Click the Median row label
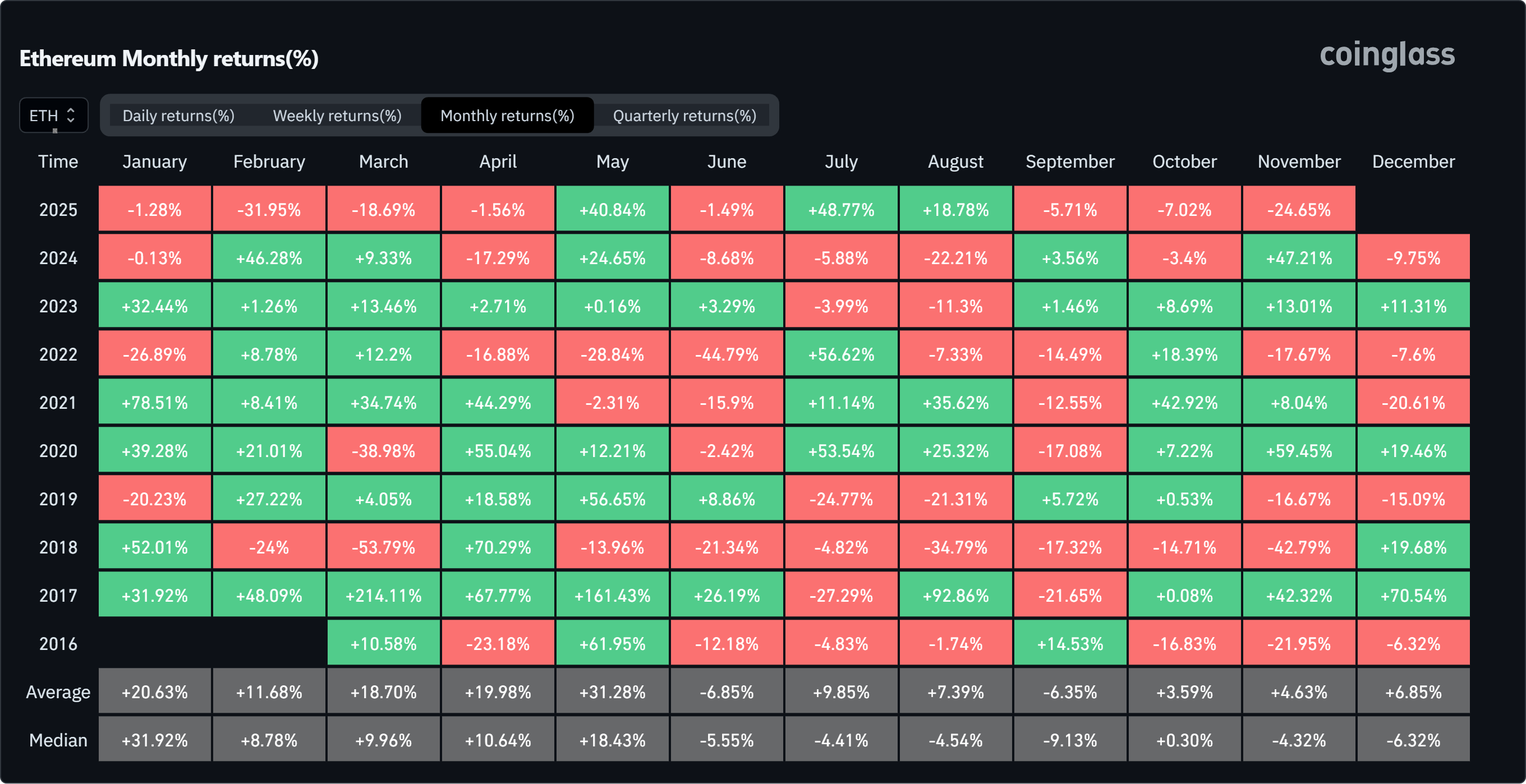This screenshot has width=1526, height=784. (58, 740)
